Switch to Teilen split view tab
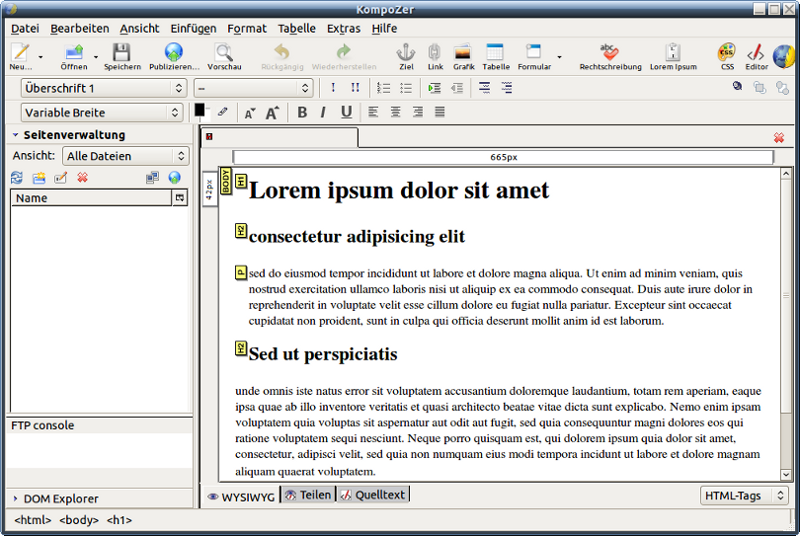Image resolution: width=800 pixels, height=536 pixels. pyautogui.click(x=308, y=495)
